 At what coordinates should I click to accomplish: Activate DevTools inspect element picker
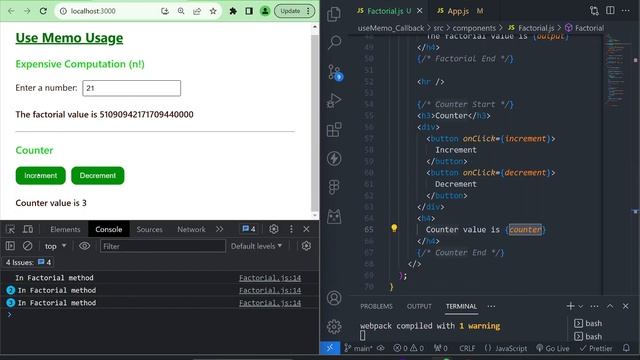(11, 229)
